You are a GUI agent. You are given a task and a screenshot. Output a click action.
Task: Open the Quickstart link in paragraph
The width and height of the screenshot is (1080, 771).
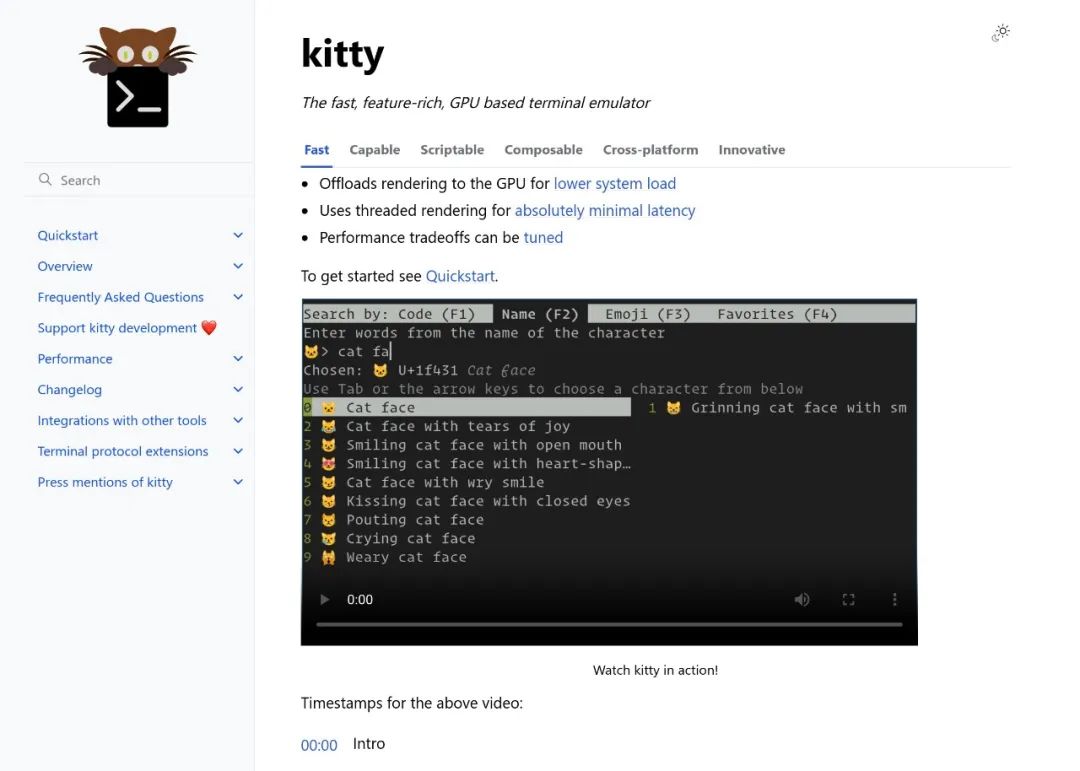pos(460,276)
